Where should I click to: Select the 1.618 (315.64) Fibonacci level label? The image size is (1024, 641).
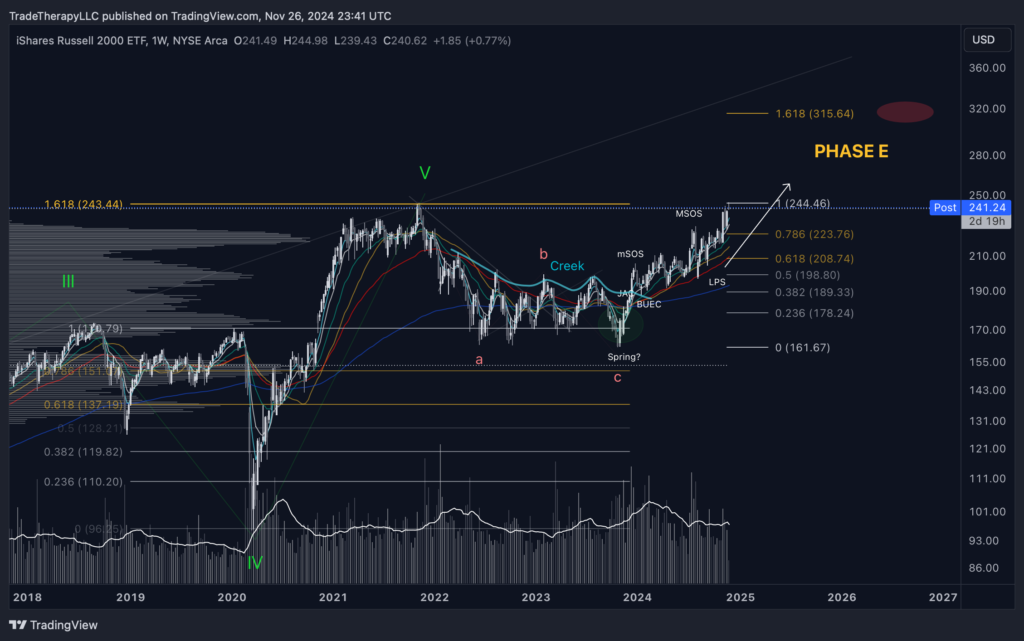click(814, 114)
